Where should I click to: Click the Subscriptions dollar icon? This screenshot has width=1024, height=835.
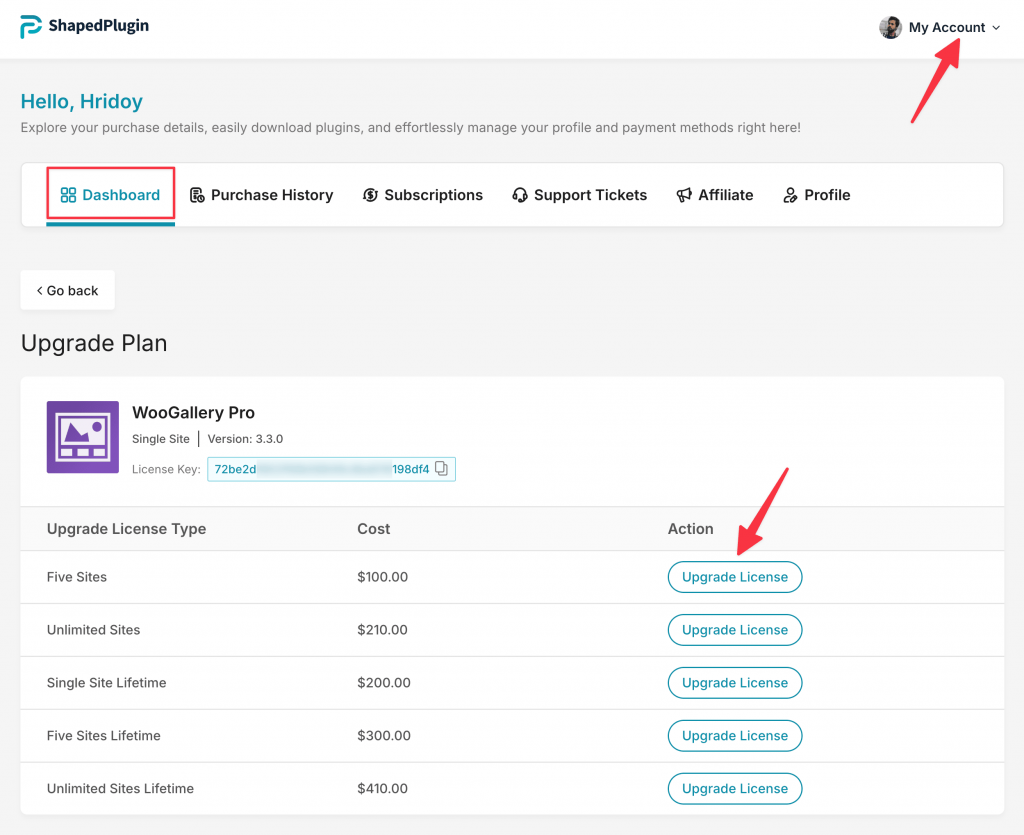click(370, 195)
